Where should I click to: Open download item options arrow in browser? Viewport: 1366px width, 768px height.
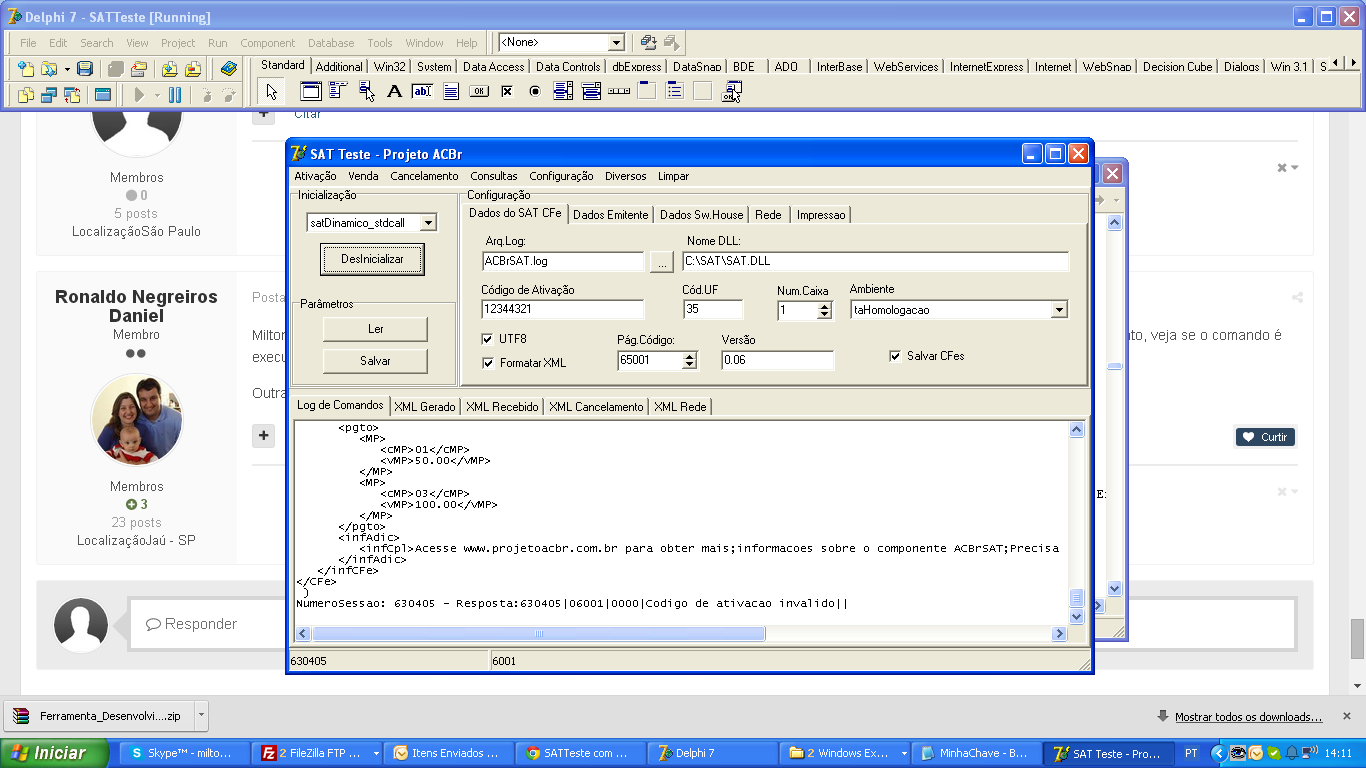[x=201, y=715]
